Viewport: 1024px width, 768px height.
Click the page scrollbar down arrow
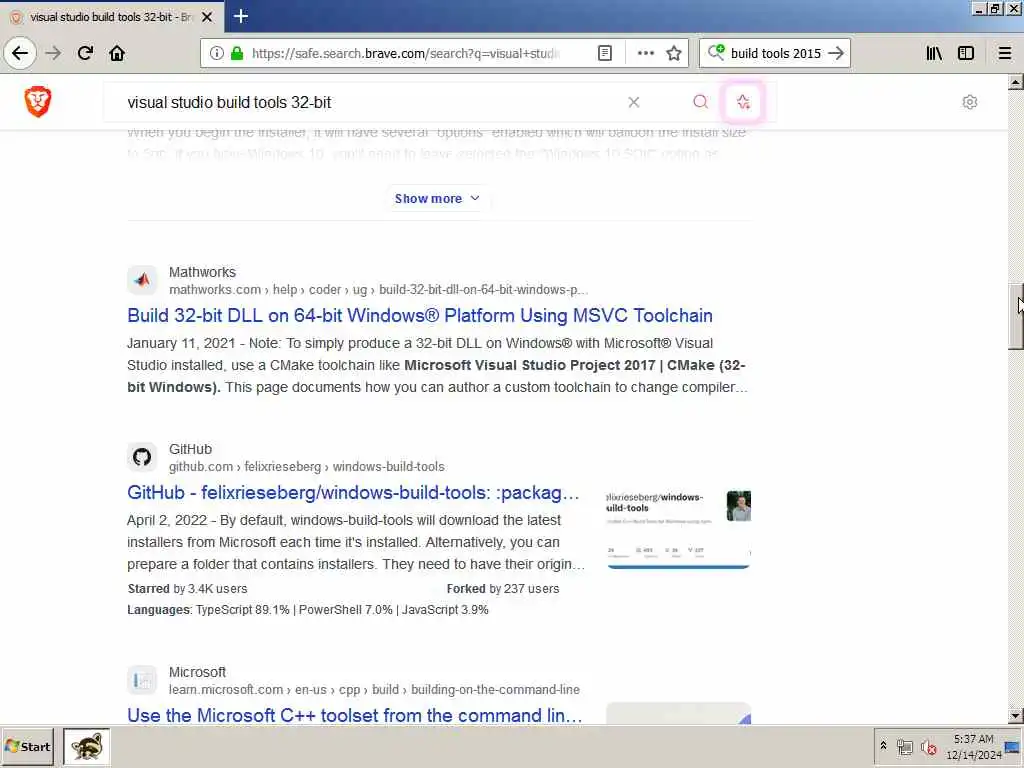(x=1016, y=716)
